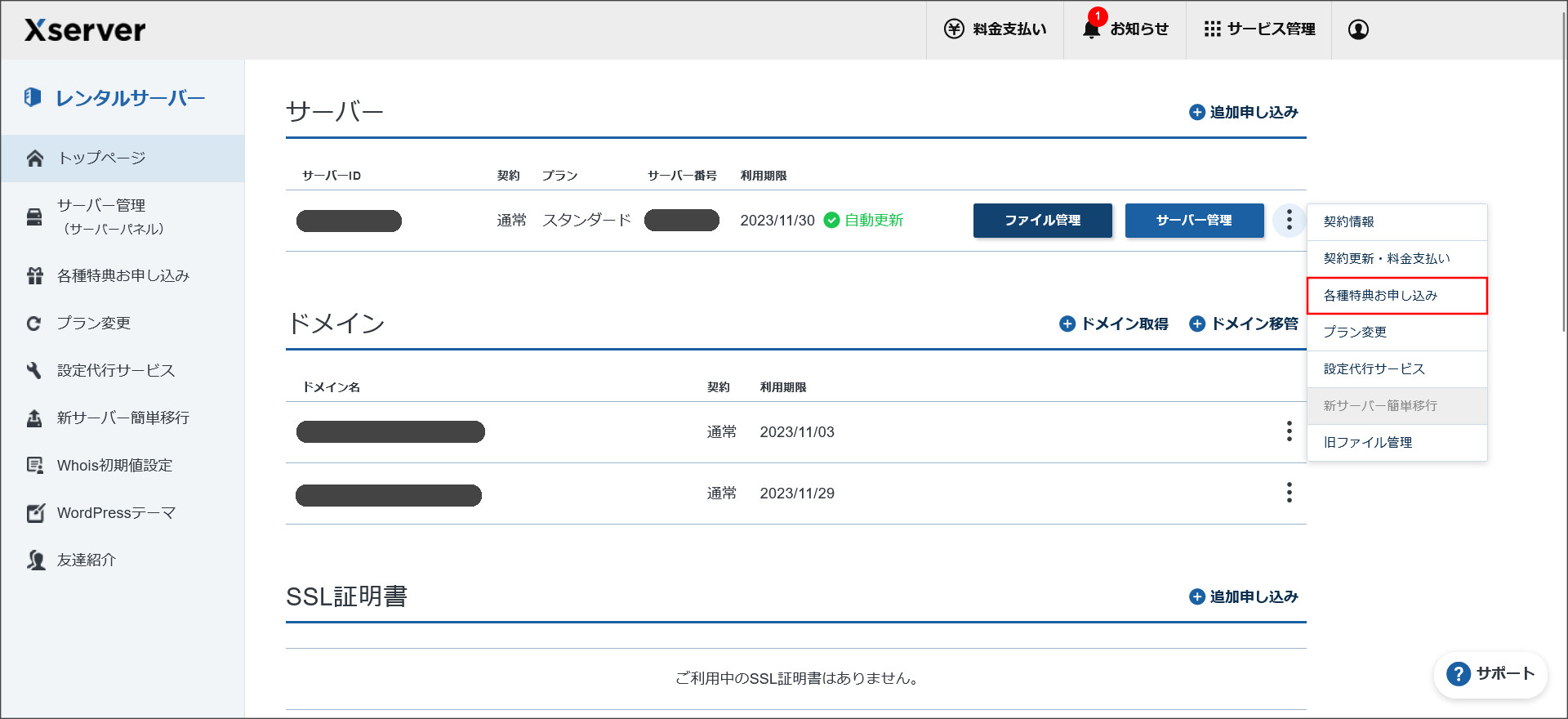
Task: Select 契約情報 in the dropdown menu
Action: click(1397, 222)
